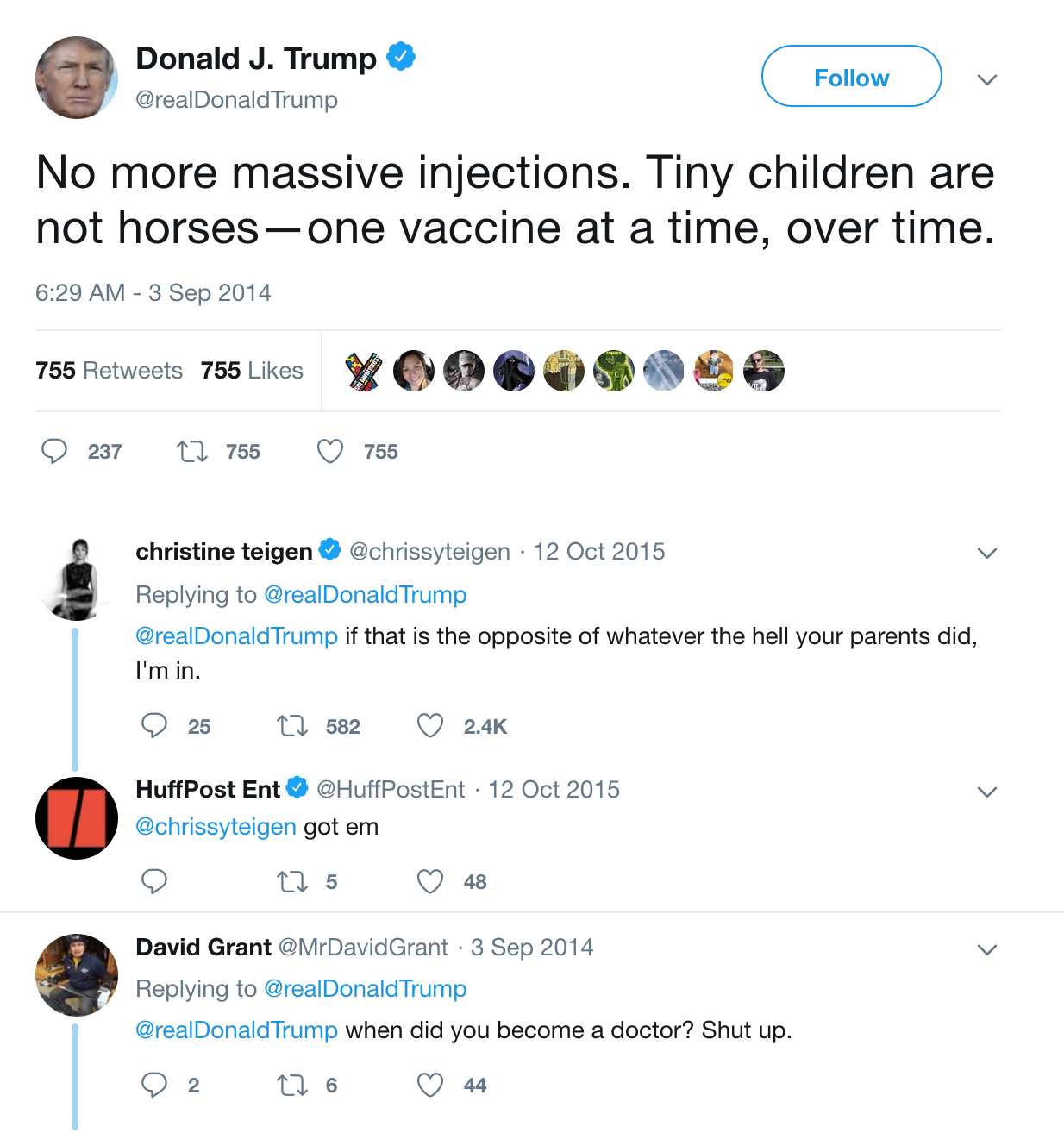The width and height of the screenshot is (1064, 1133).
Task: Reply to the main Trump tweet
Action: [54, 451]
